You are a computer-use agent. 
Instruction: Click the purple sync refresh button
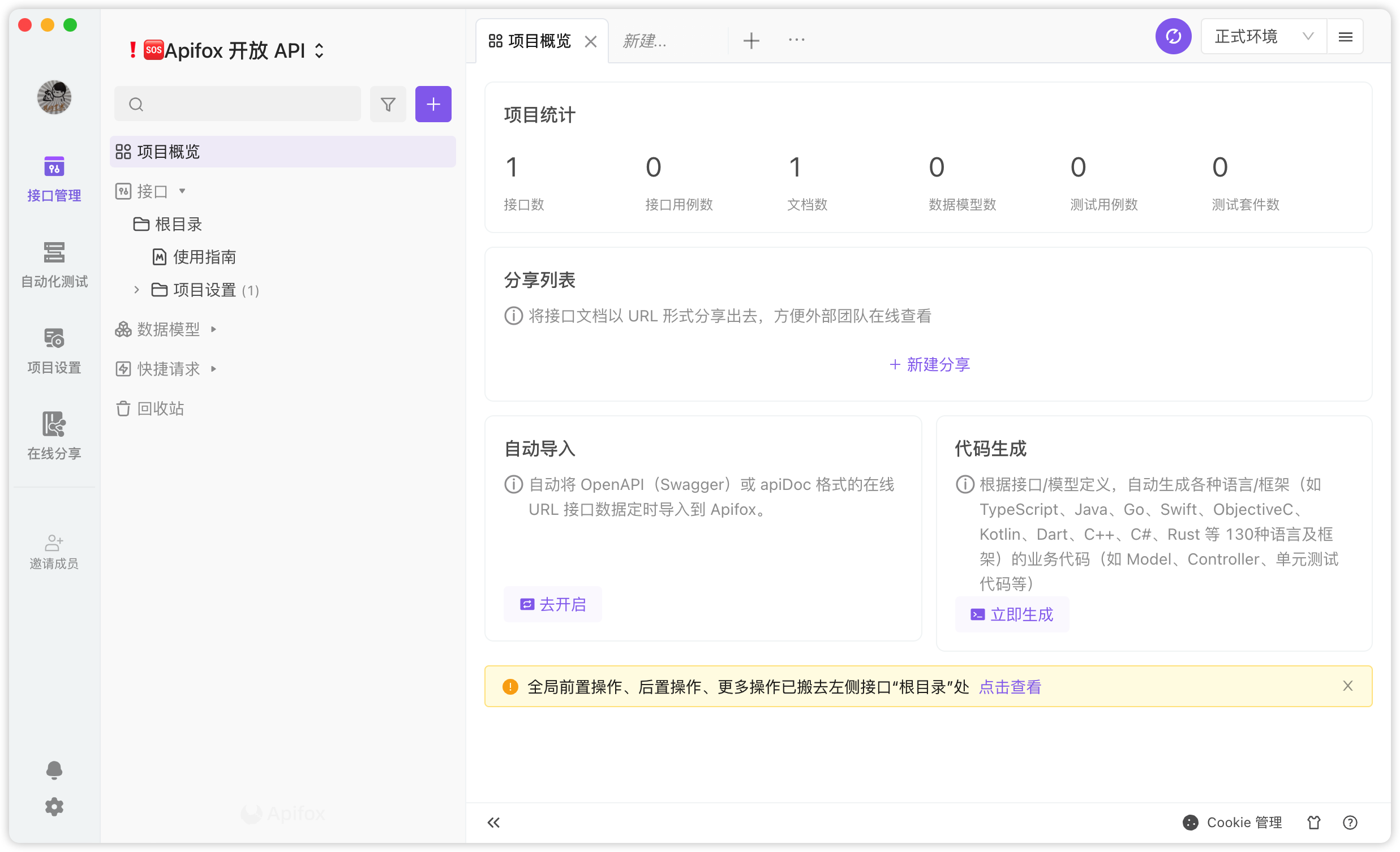coord(1173,37)
